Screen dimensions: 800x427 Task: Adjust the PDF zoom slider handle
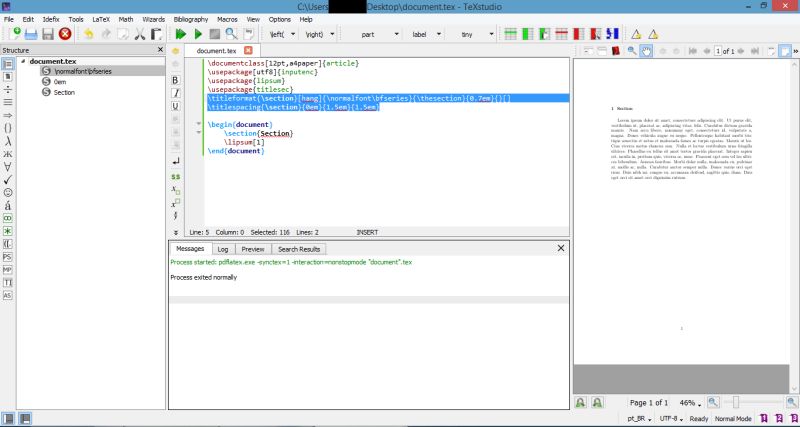point(736,403)
